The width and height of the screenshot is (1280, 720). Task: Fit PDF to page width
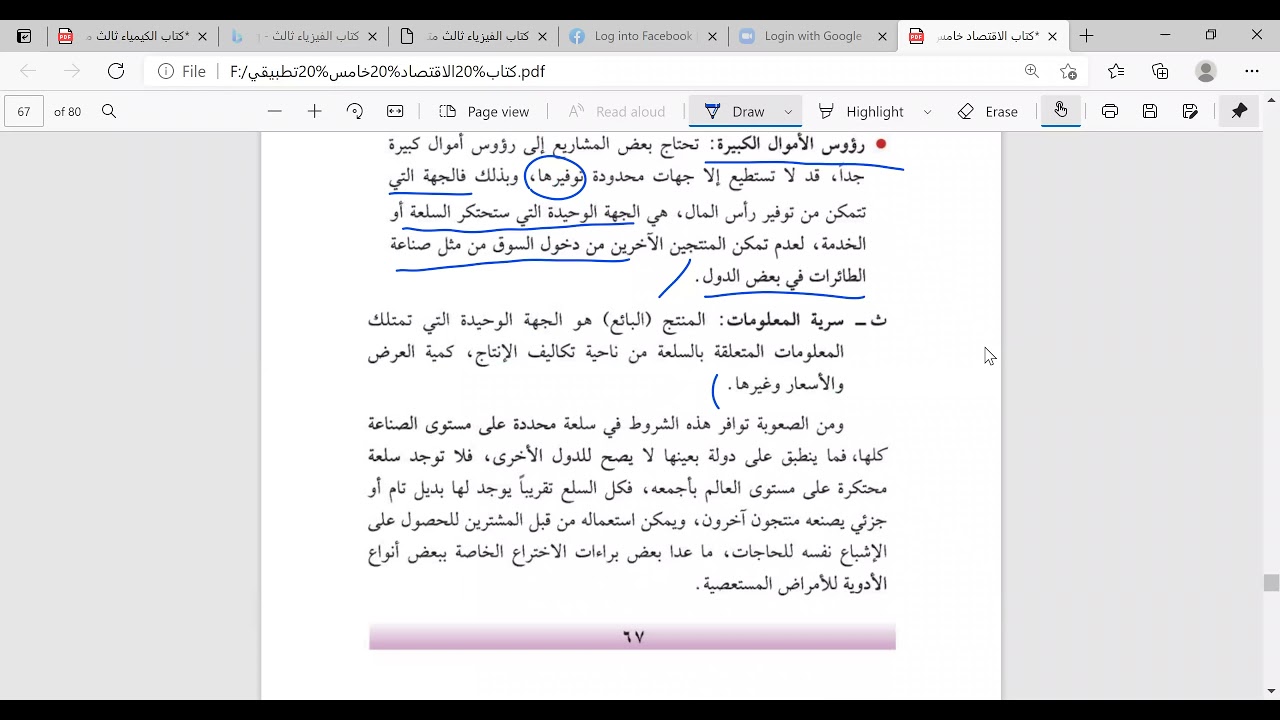(395, 111)
